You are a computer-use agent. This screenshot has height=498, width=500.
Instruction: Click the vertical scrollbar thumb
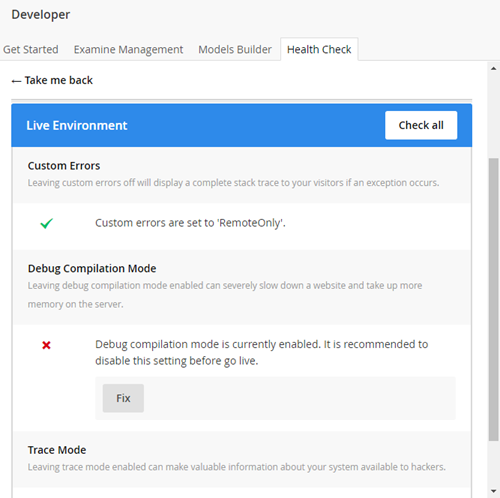[494, 299]
